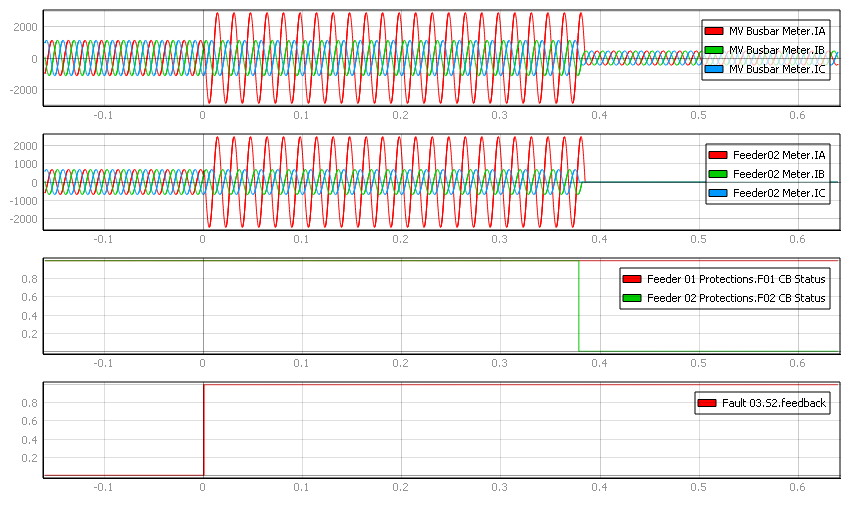Click the blue swatch for Feeder02 Meter.IC

click(x=717, y=193)
